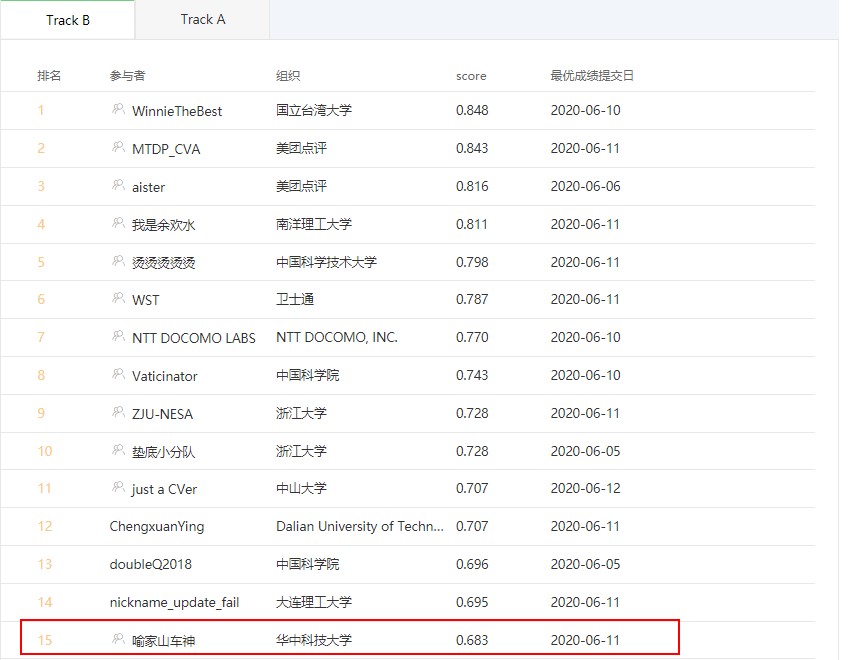Click the 组织 column header
The image size is (854, 660).
[288, 76]
